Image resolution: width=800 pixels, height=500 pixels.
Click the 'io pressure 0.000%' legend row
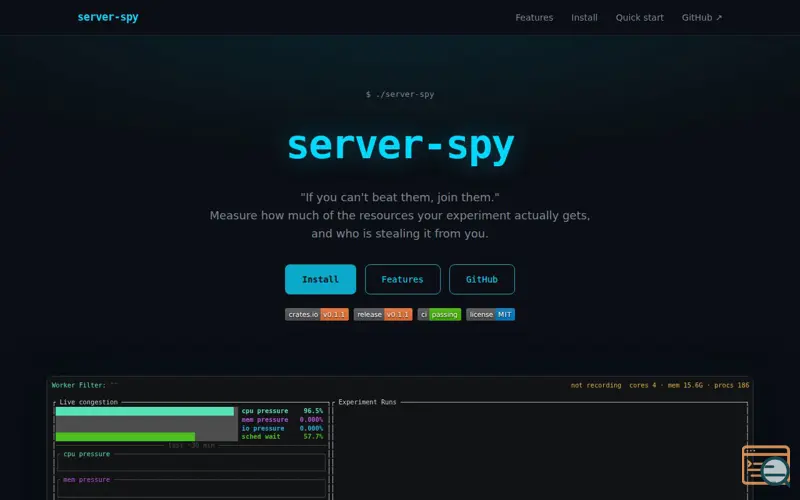pyautogui.click(x=282, y=428)
